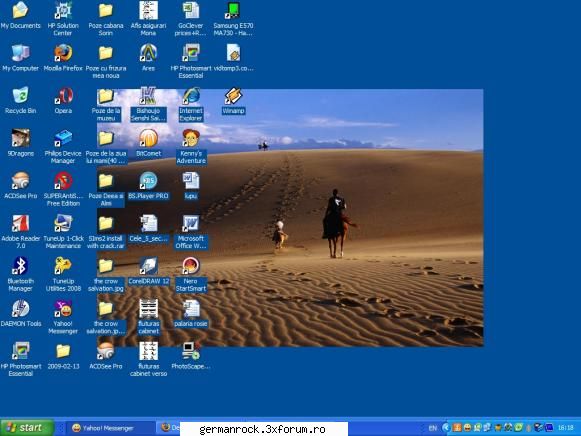Launch CorelDRAW 12 shortcut
This screenshot has height=436, width=581.
(148, 266)
